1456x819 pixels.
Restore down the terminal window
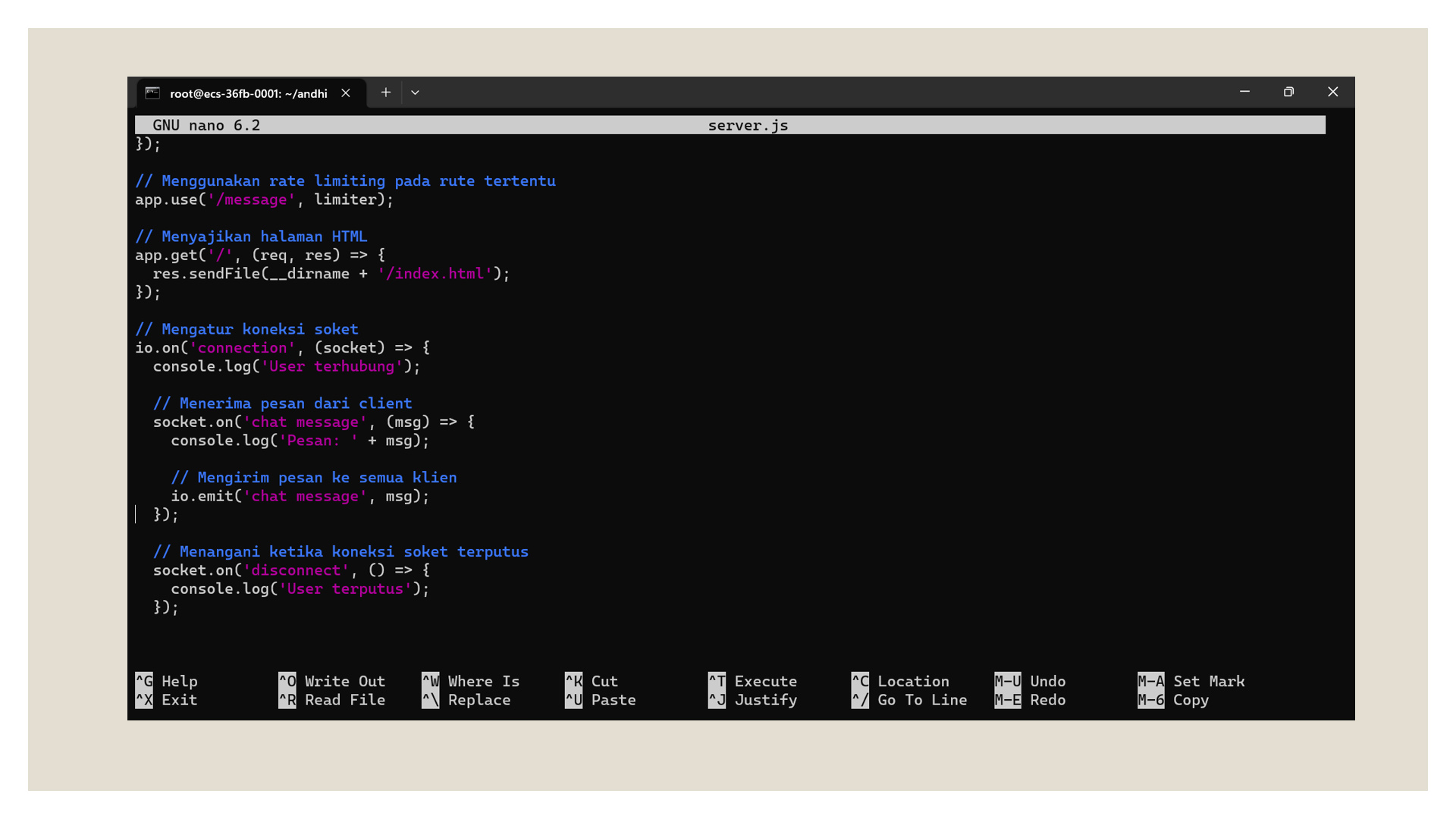point(1288,92)
